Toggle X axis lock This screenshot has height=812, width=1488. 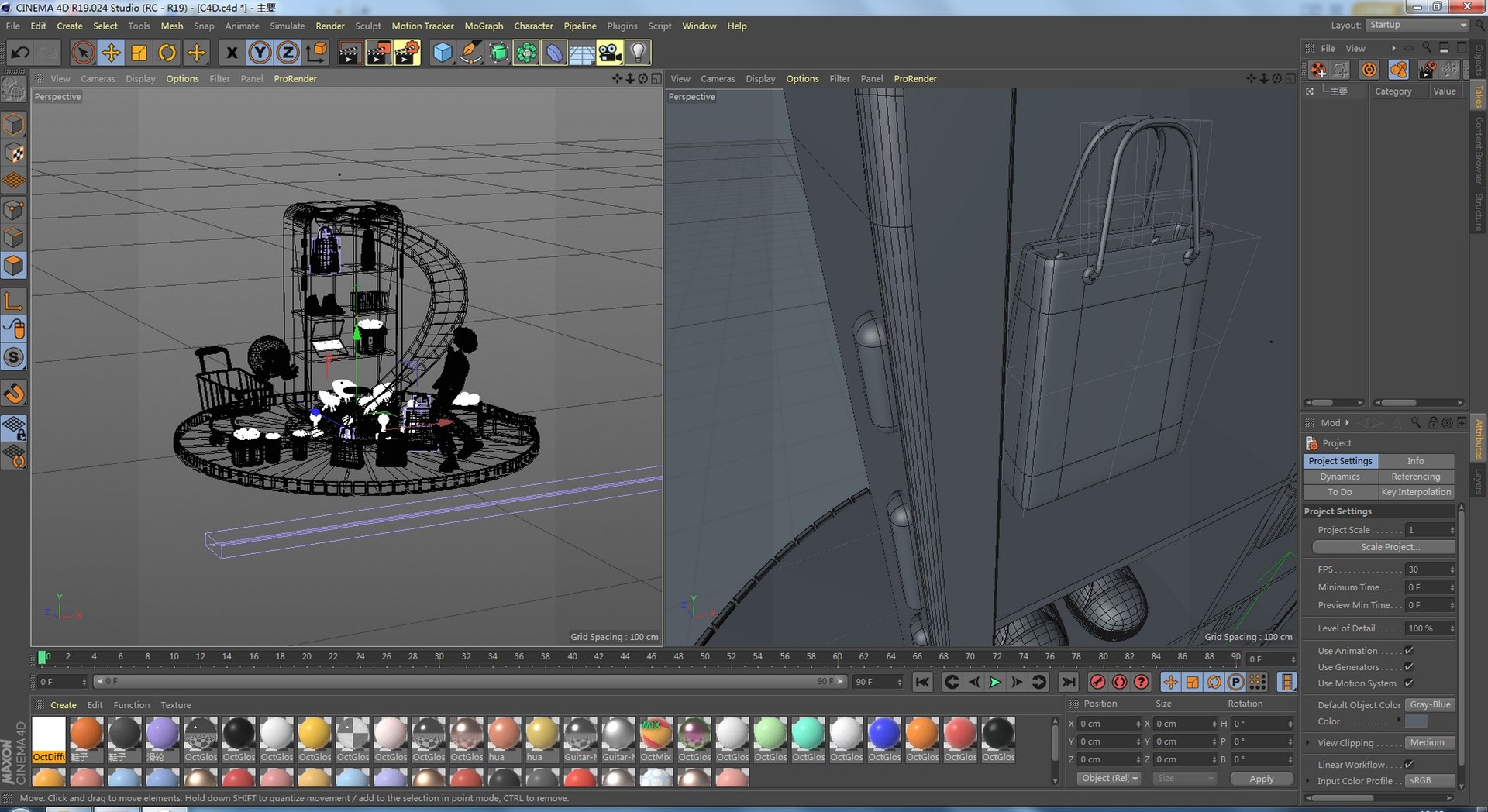tap(232, 53)
